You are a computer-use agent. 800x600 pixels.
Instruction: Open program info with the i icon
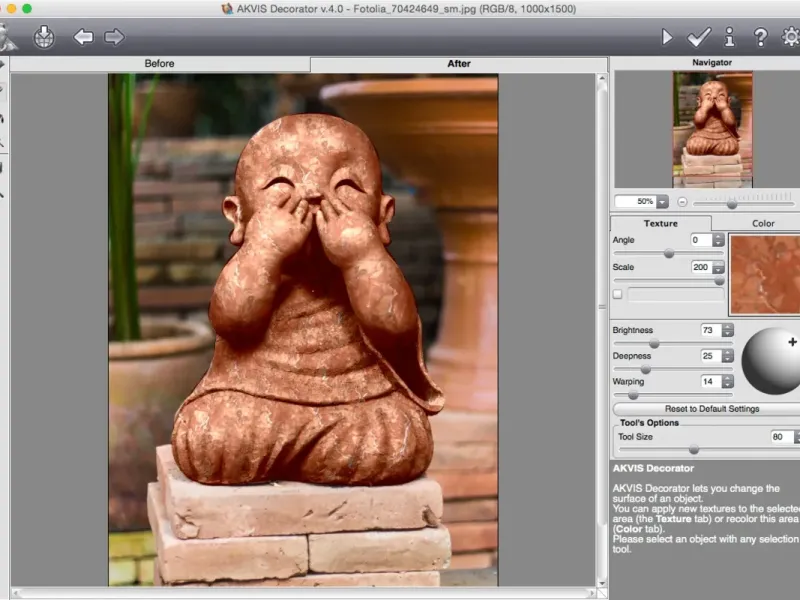pos(730,38)
